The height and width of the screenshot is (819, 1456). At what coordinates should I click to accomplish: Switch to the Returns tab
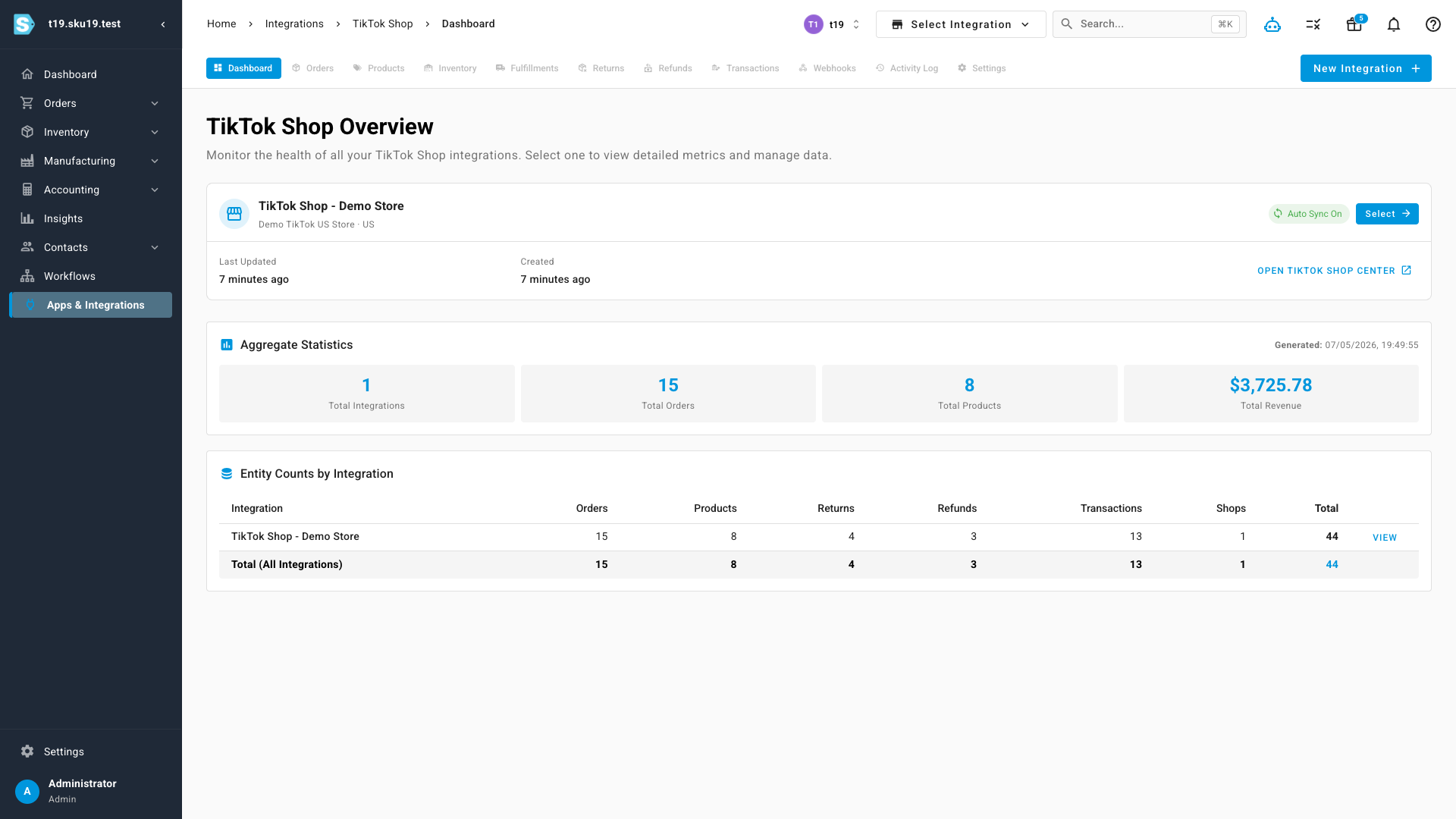(x=601, y=68)
